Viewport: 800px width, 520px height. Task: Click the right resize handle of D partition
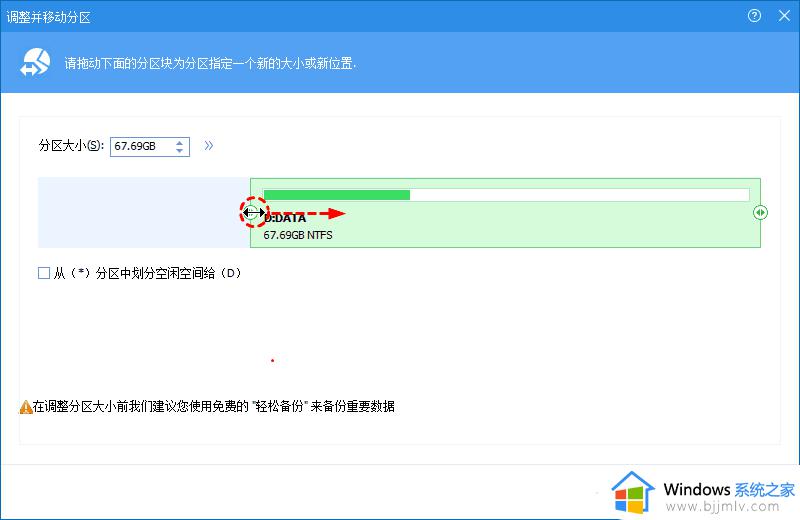760,212
